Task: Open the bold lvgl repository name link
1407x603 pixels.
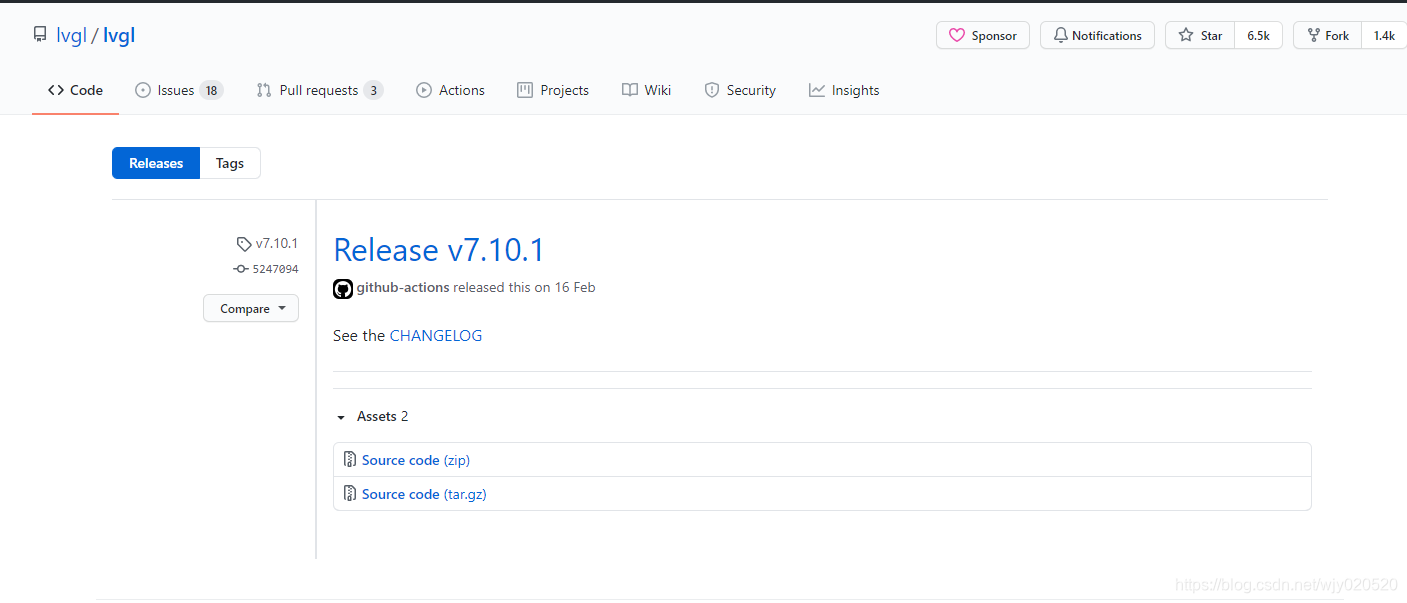Action: point(119,36)
